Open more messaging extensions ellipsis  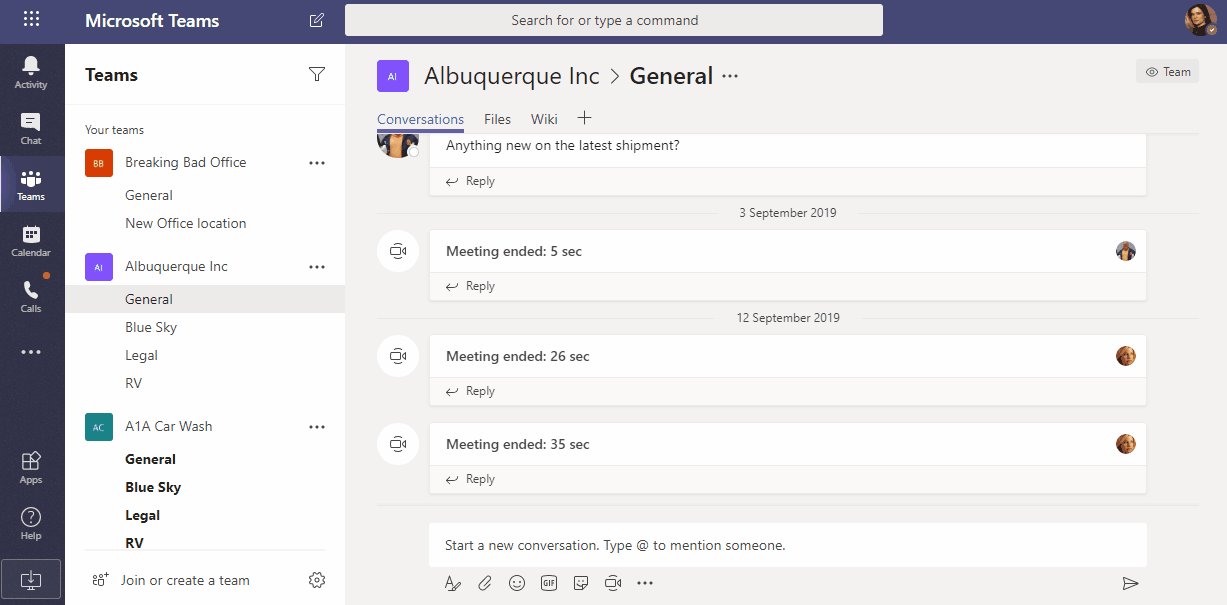tap(645, 583)
